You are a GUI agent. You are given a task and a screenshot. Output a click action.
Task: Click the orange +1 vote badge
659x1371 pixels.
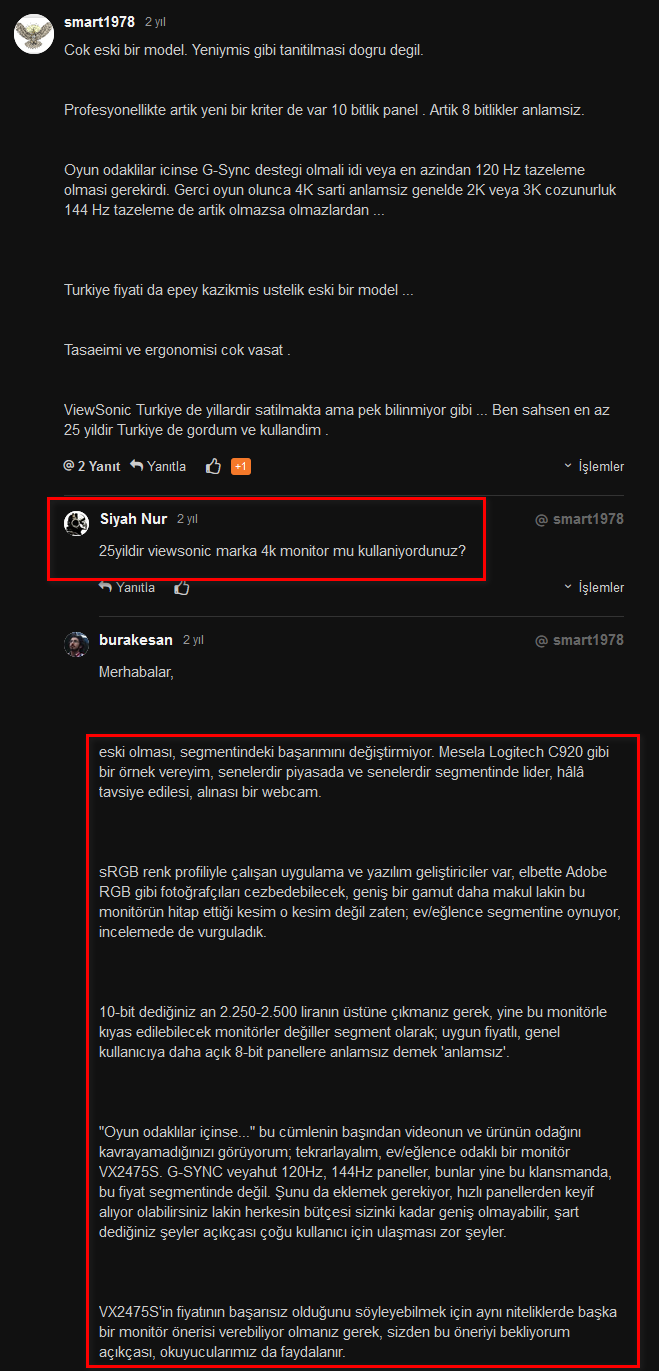point(241,466)
